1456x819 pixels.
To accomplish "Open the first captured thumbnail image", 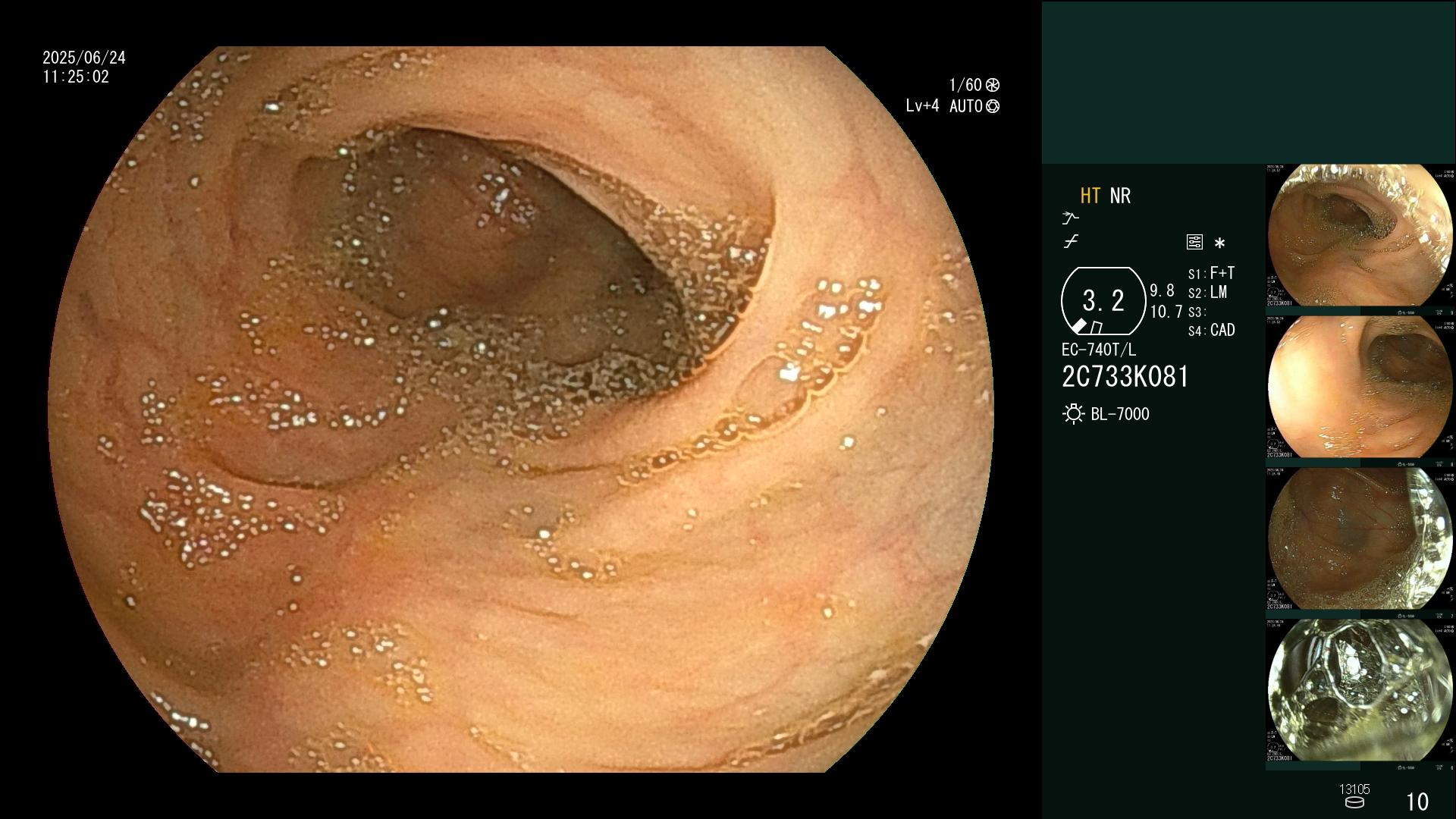I will (x=1360, y=236).
